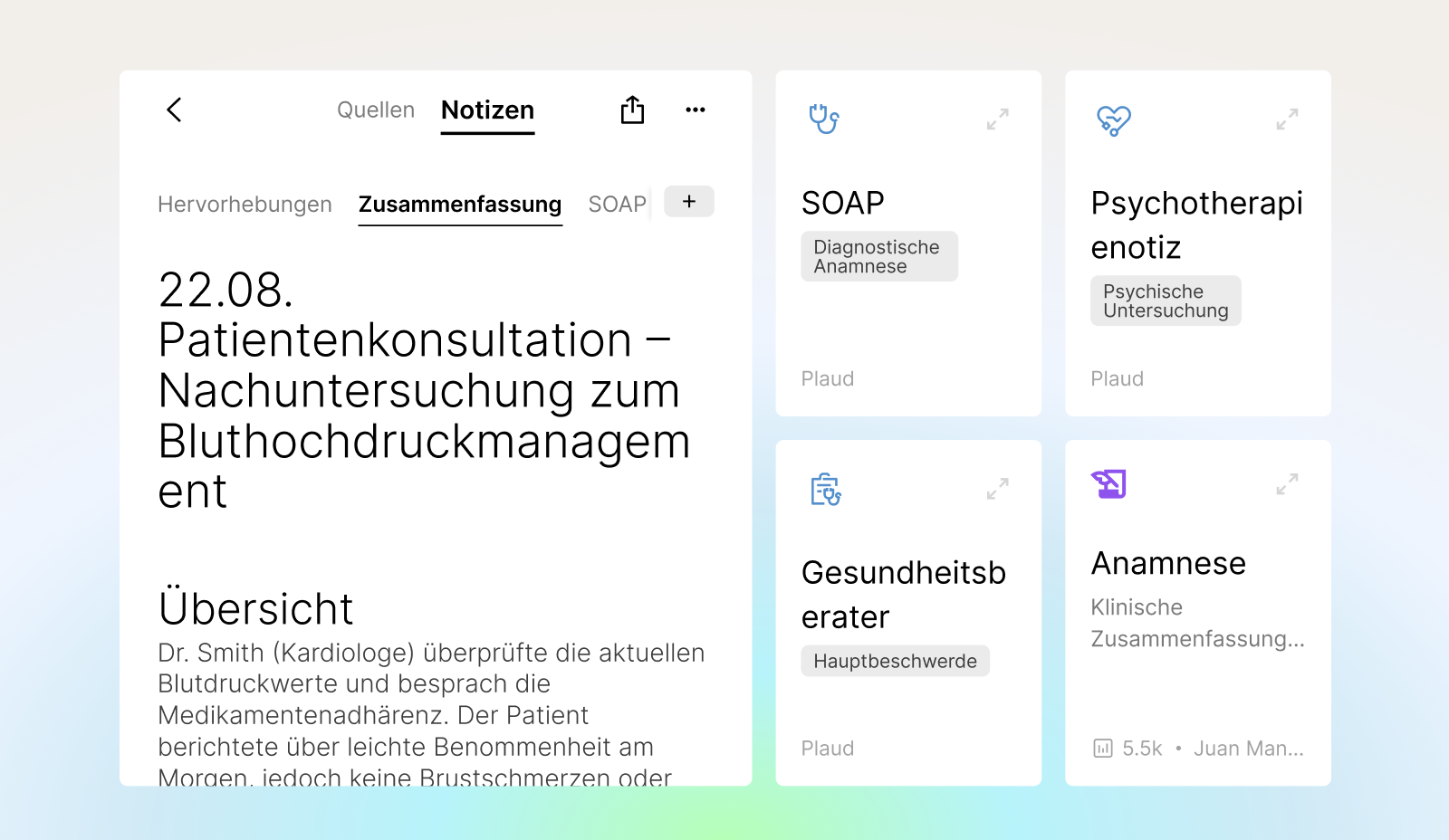Expand the Anamnese template card

click(x=1287, y=484)
